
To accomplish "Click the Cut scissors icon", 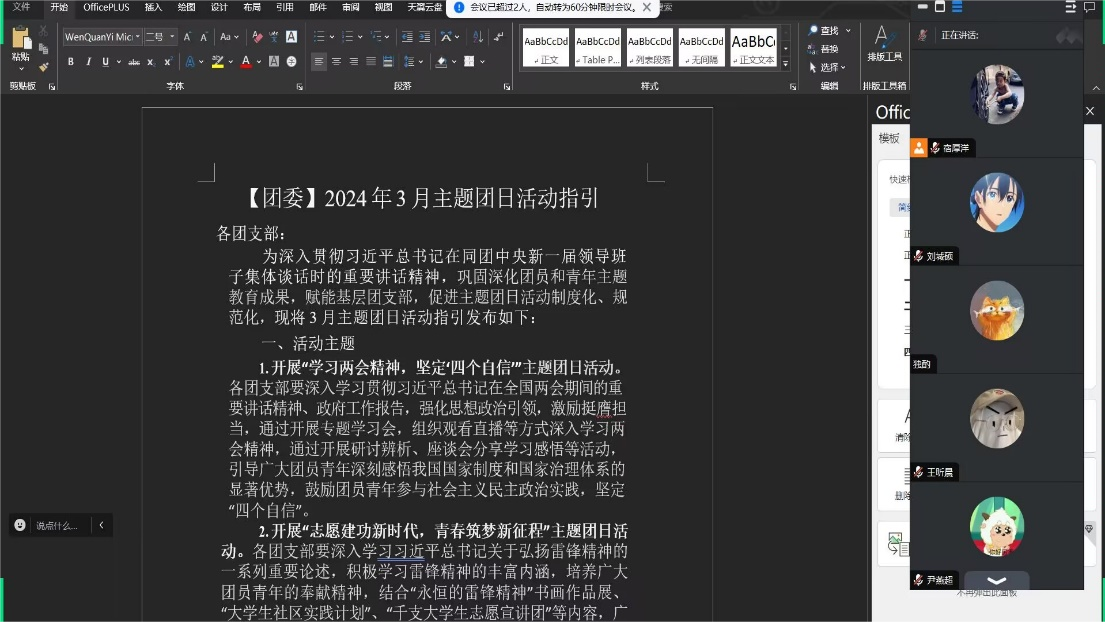I will pos(43,32).
